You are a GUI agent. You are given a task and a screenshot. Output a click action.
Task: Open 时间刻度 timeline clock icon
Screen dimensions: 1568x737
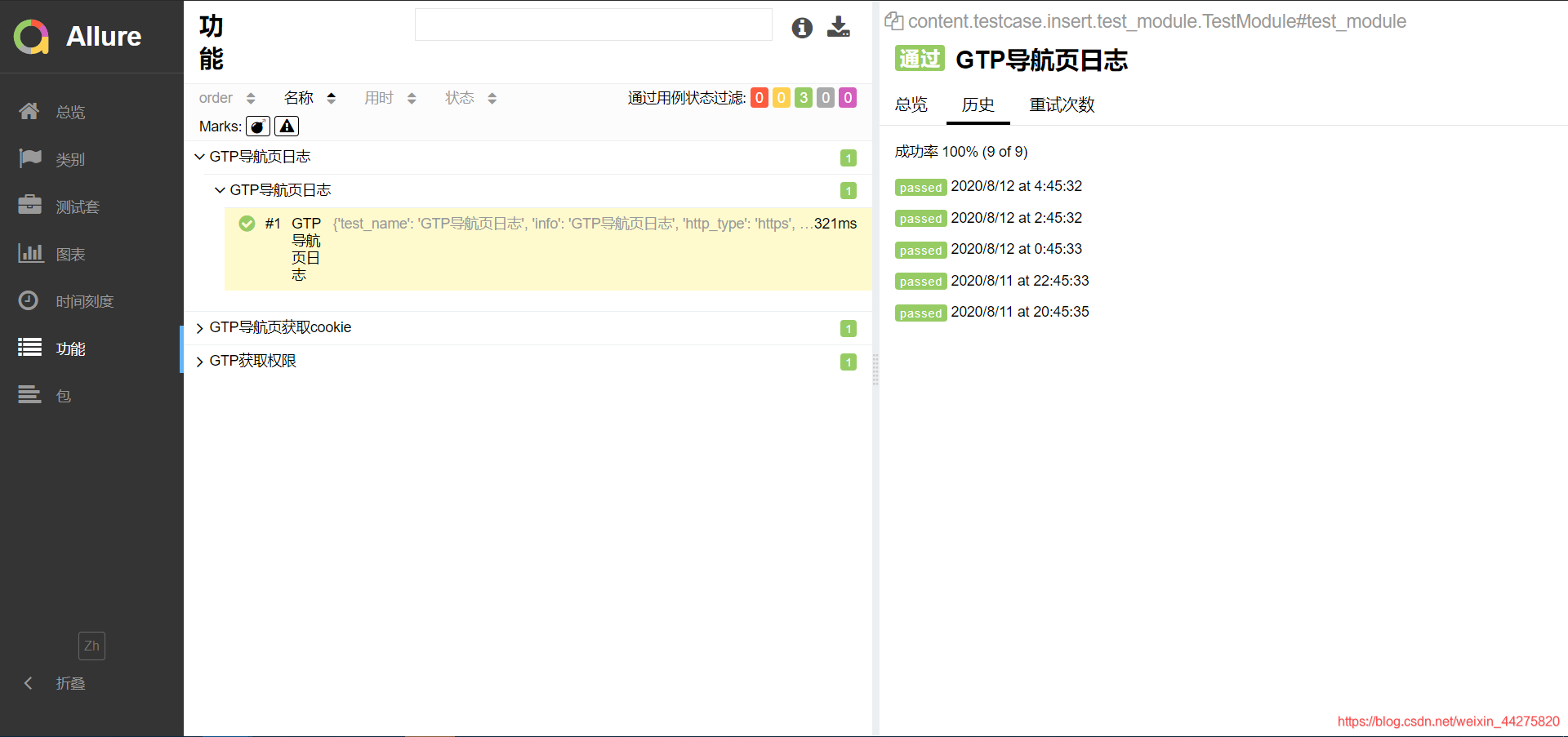[29, 300]
